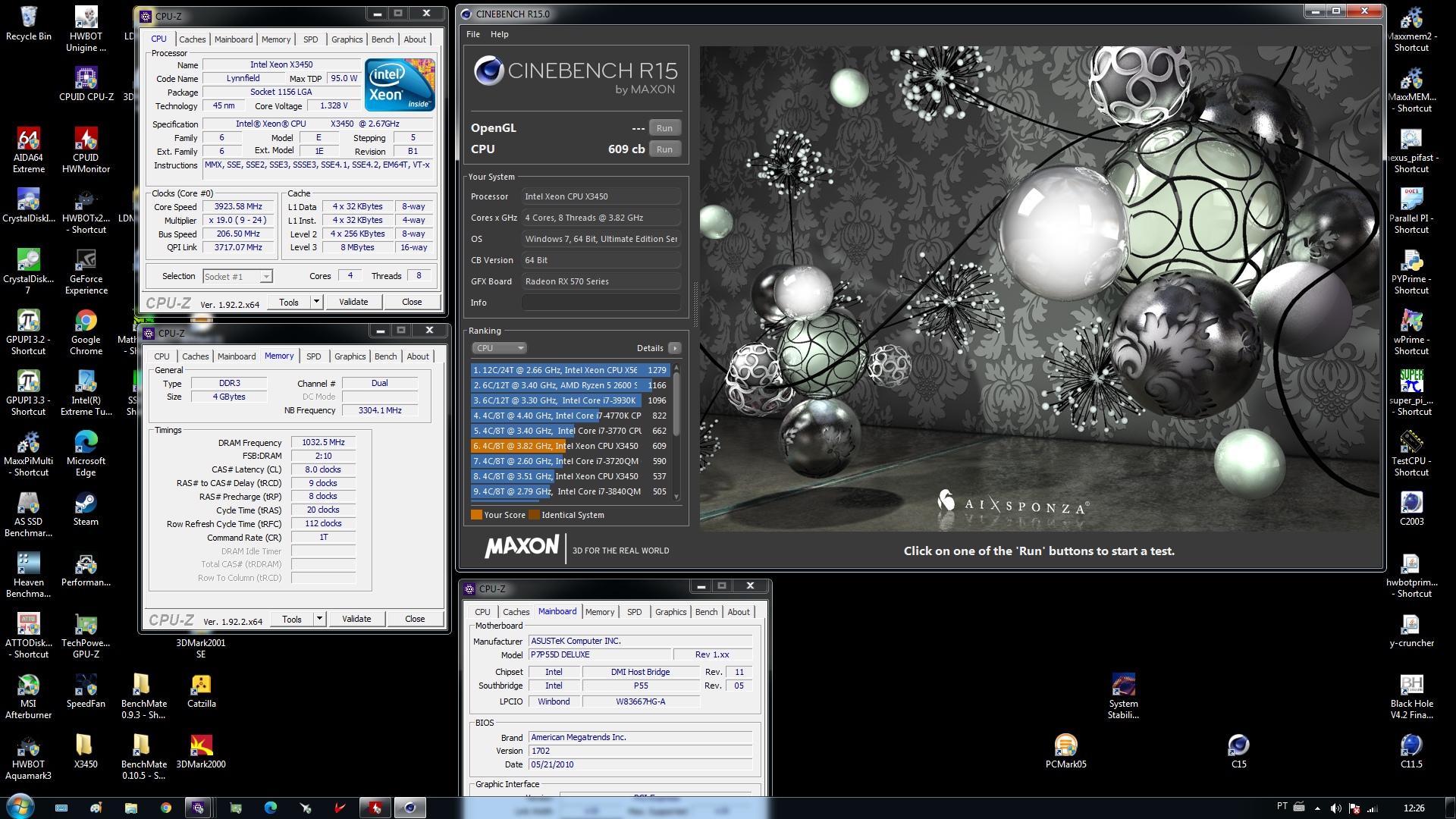Launch the Intel Extreme Tuning desktop icon
Image resolution: width=1456 pixels, height=819 pixels.
click(86, 393)
